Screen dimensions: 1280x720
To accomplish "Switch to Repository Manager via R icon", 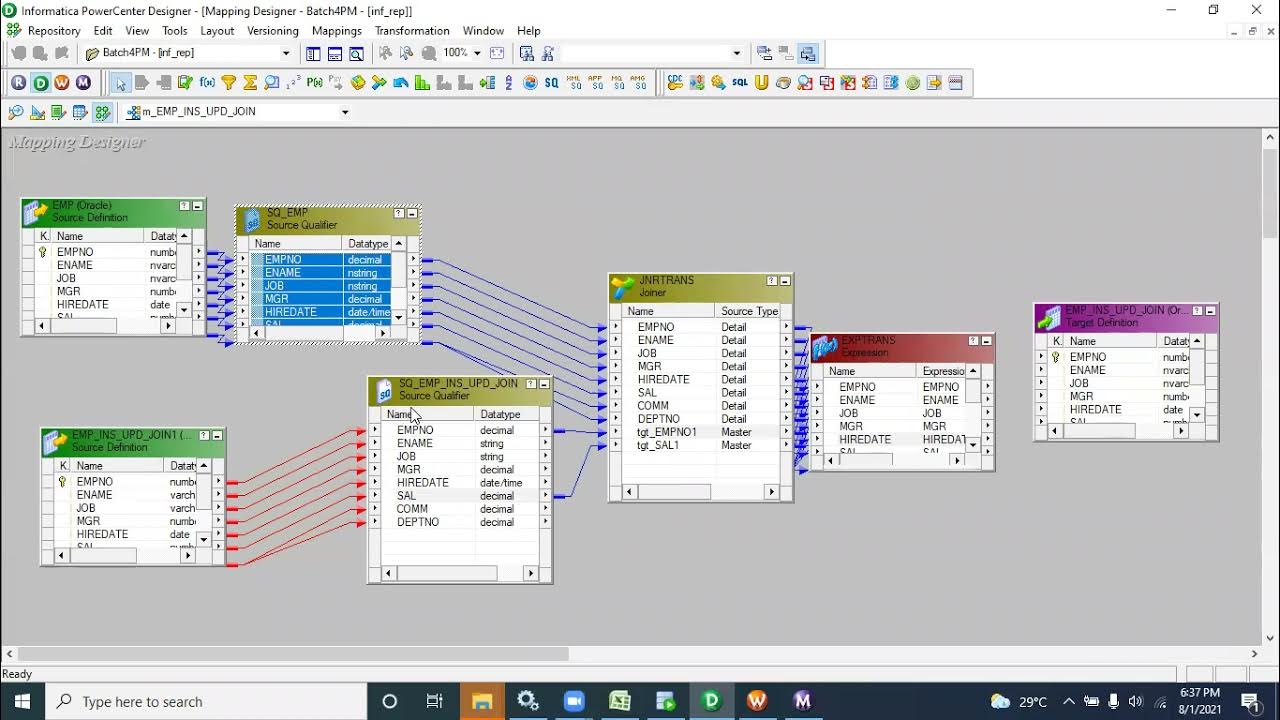I will tap(18, 83).
